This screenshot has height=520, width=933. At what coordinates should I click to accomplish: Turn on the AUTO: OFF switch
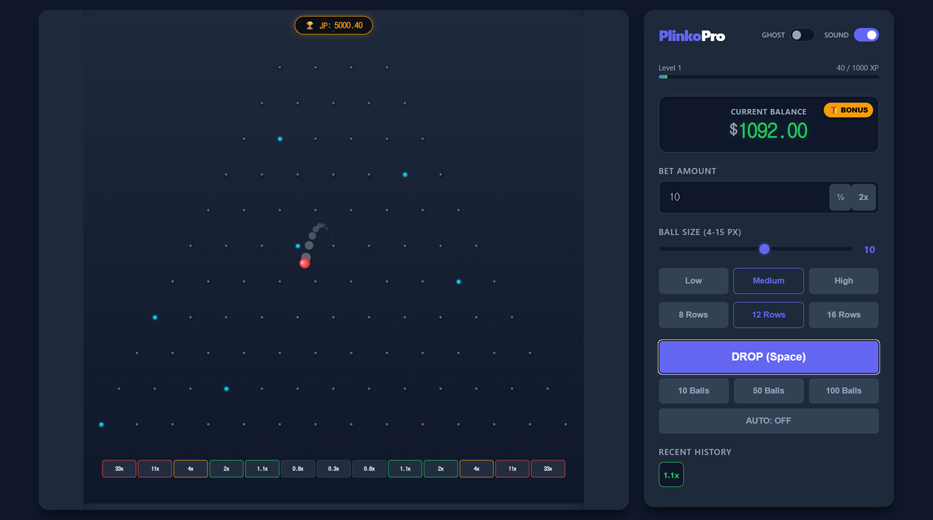click(x=768, y=421)
